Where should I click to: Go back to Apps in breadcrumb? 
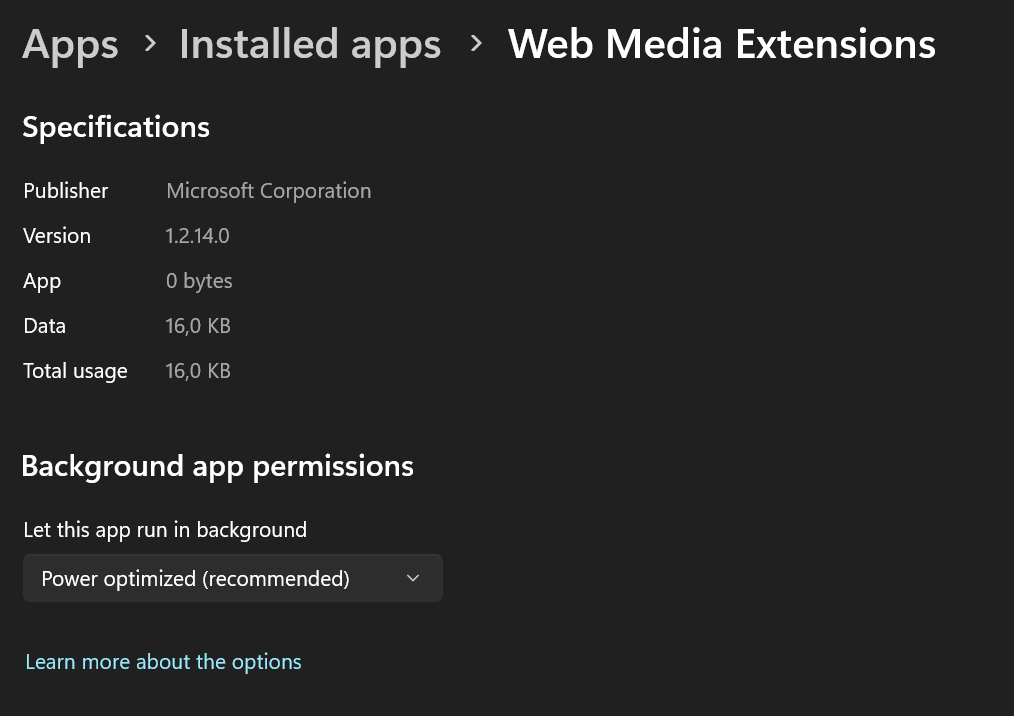point(70,44)
